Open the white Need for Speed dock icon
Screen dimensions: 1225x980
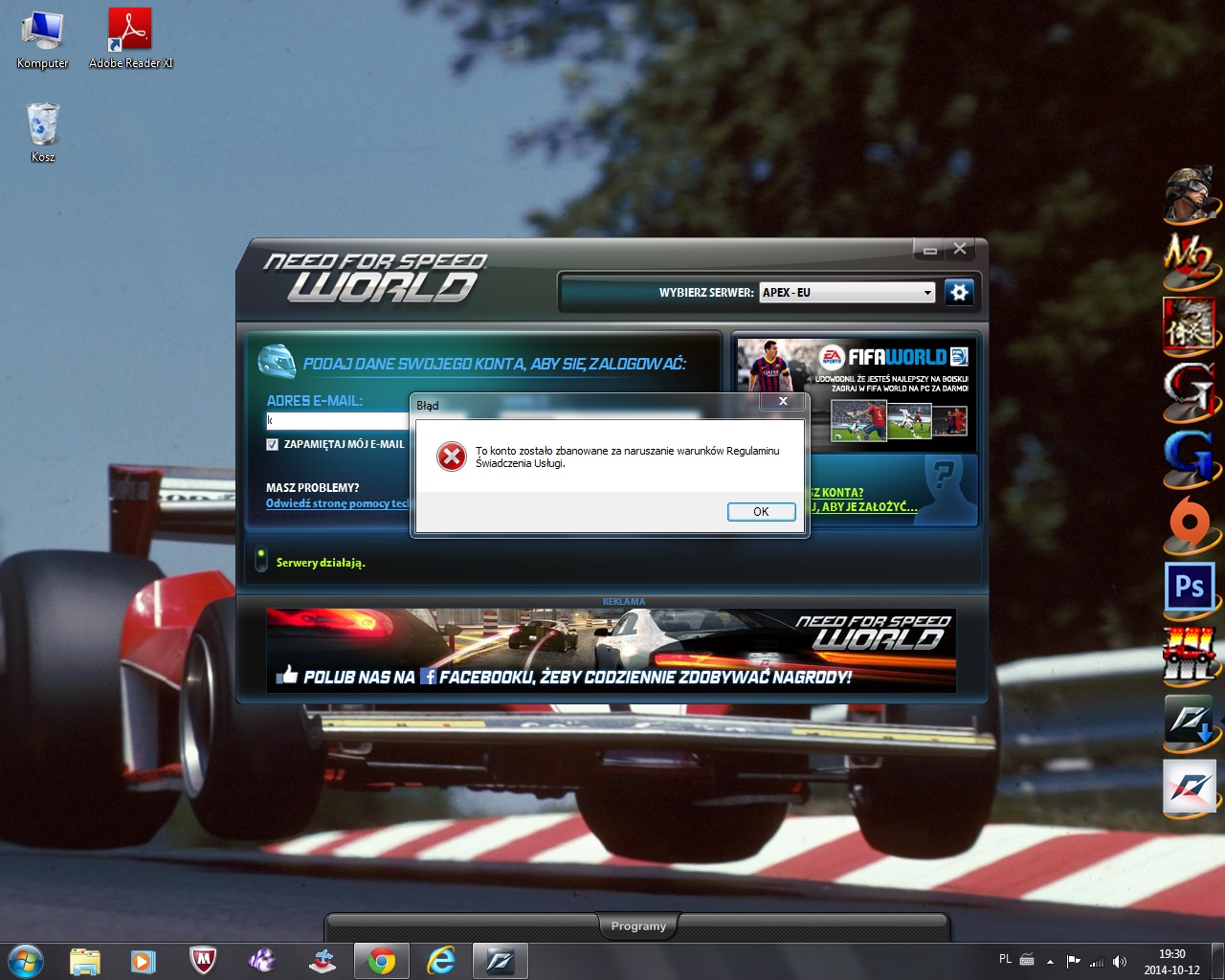(1190, 788)
